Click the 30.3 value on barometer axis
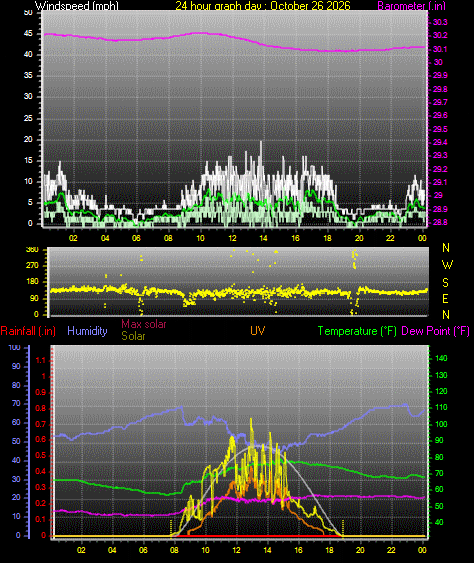474x563 pixels. (440, 22)
